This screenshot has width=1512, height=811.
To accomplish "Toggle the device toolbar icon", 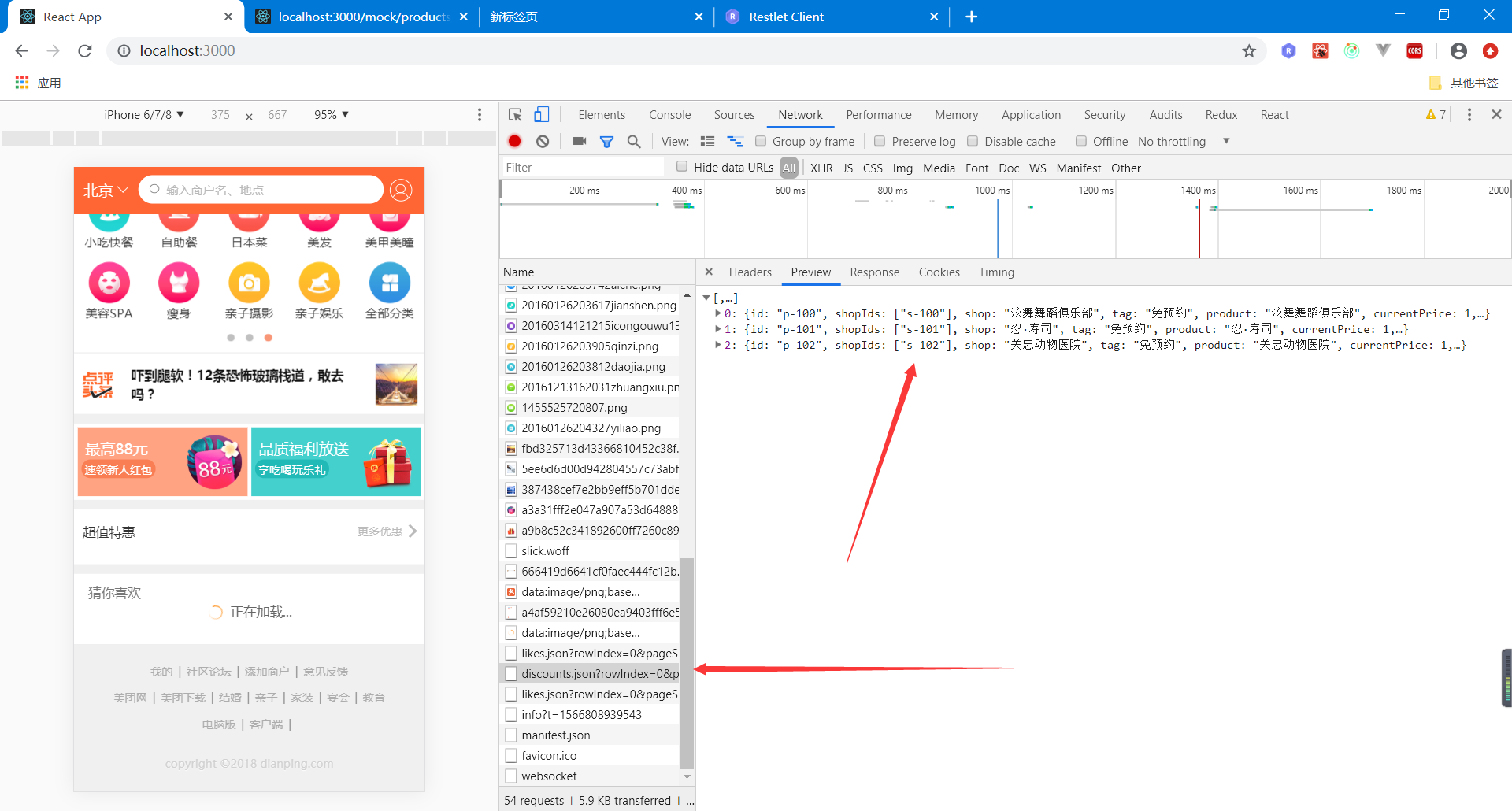I will pos(542,115).
